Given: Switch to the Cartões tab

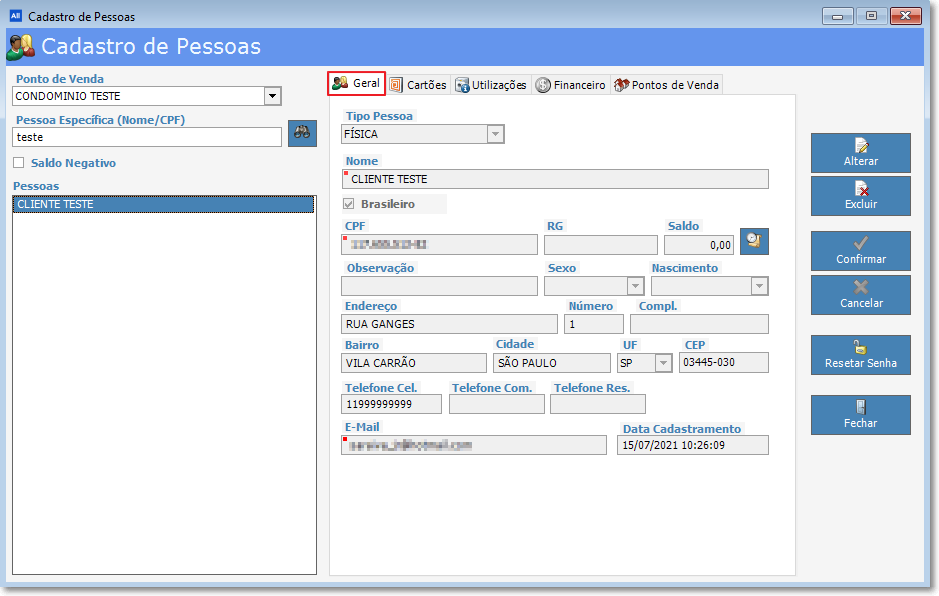Looking at the screenshot, I should pyautogui.click(x=418, y=85).
